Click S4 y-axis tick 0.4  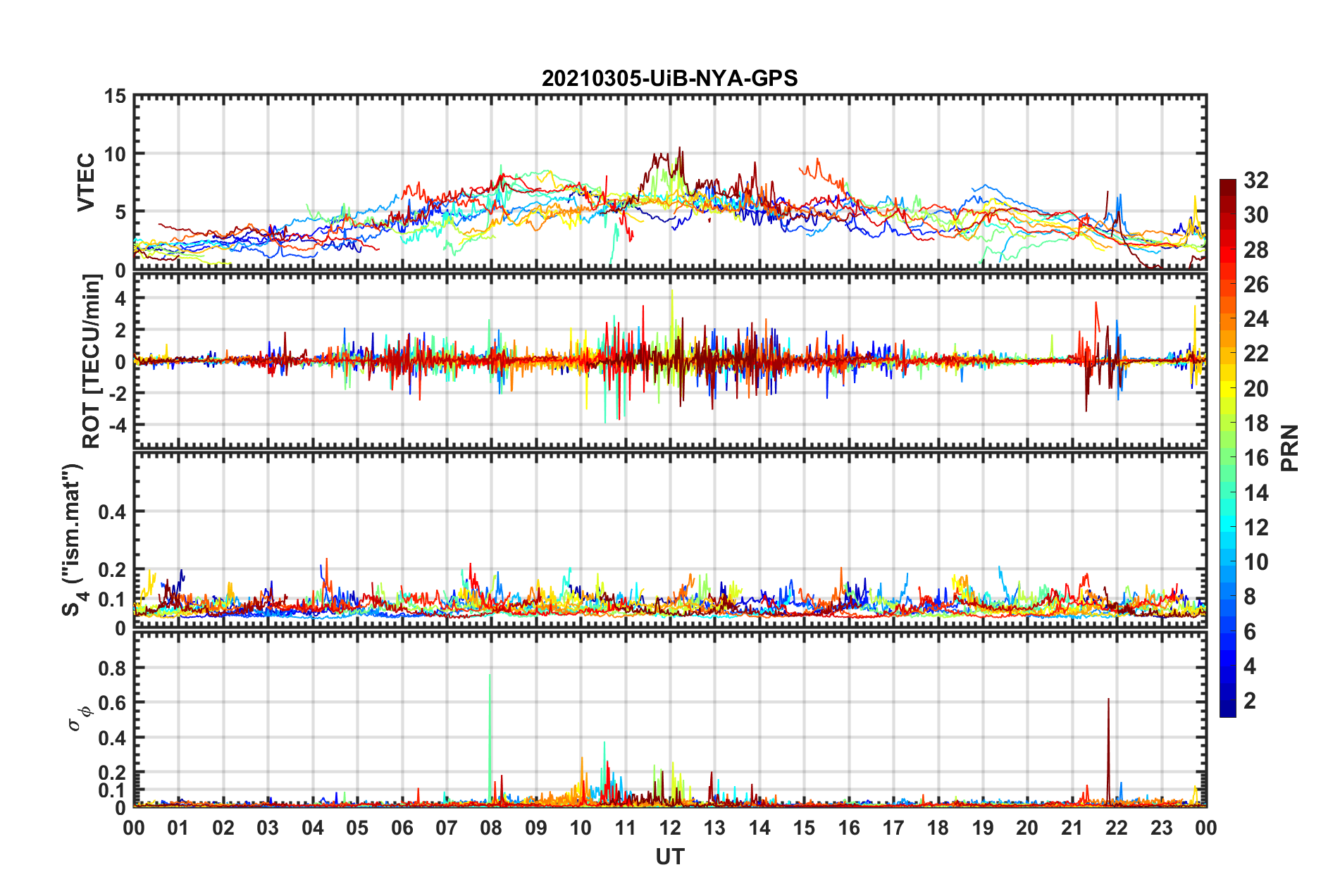112,512
